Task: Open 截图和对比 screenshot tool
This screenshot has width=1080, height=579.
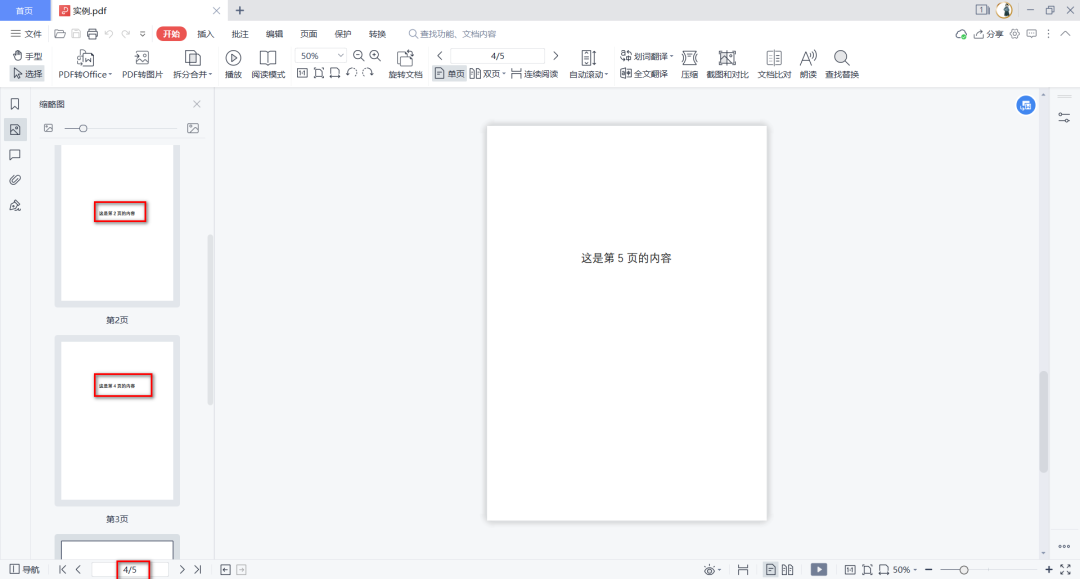Action: pos(727,65)
